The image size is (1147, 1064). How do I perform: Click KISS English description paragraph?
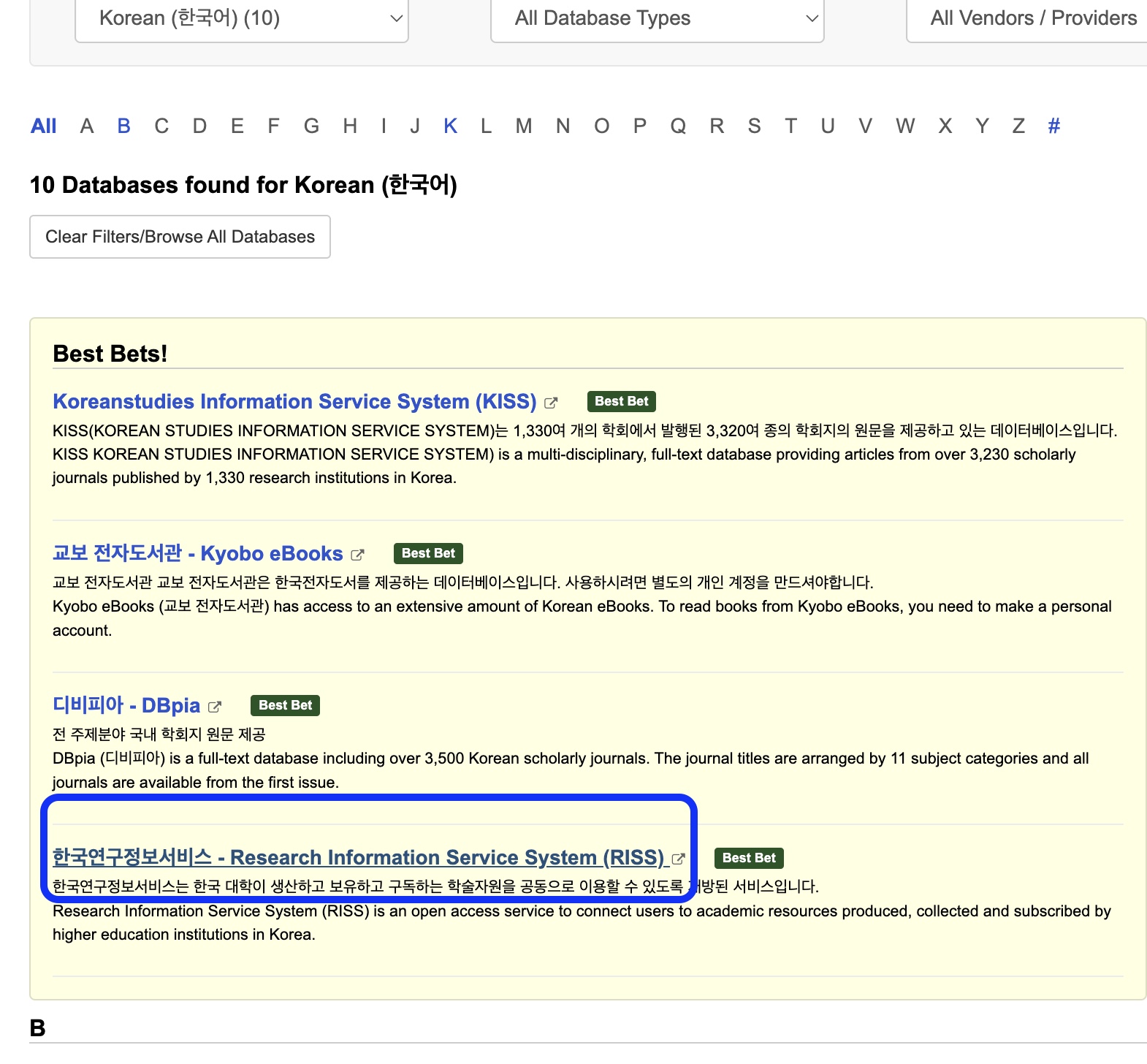tap(564, 466)
